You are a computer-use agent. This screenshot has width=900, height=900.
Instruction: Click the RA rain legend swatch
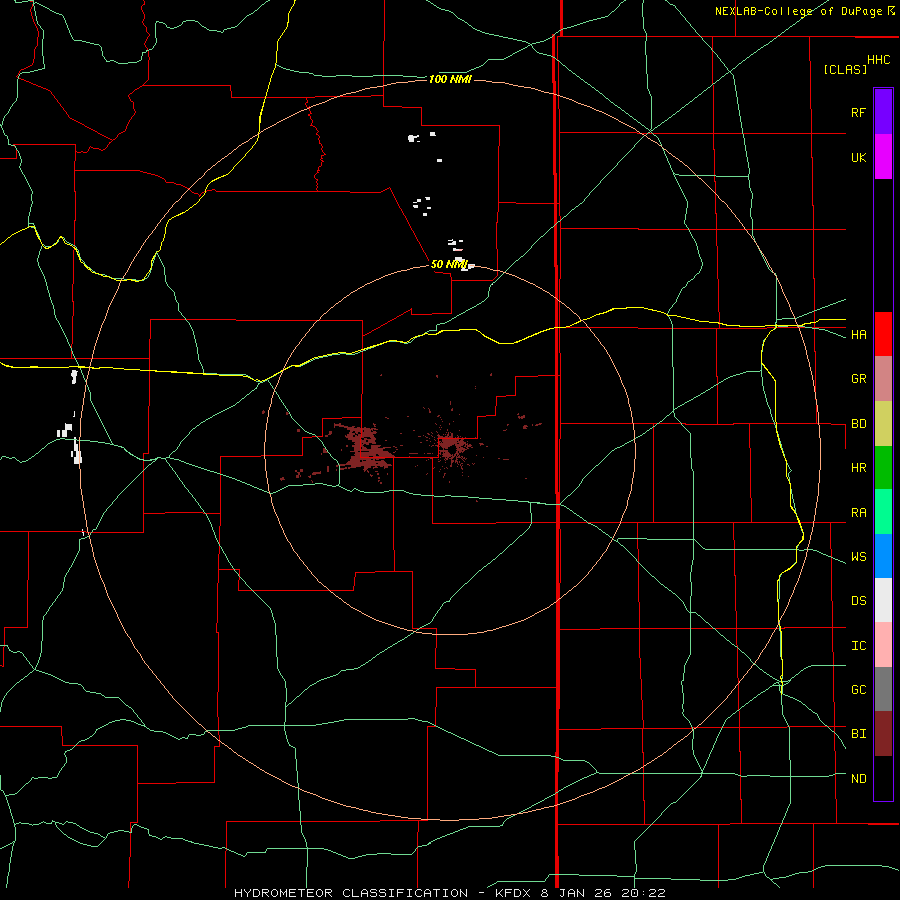pos(883,512)
